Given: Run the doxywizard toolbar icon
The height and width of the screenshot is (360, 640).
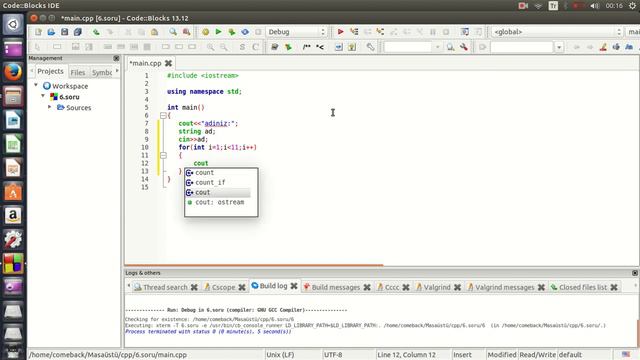Looking at the screenshot, I should (x=275, y=47).
